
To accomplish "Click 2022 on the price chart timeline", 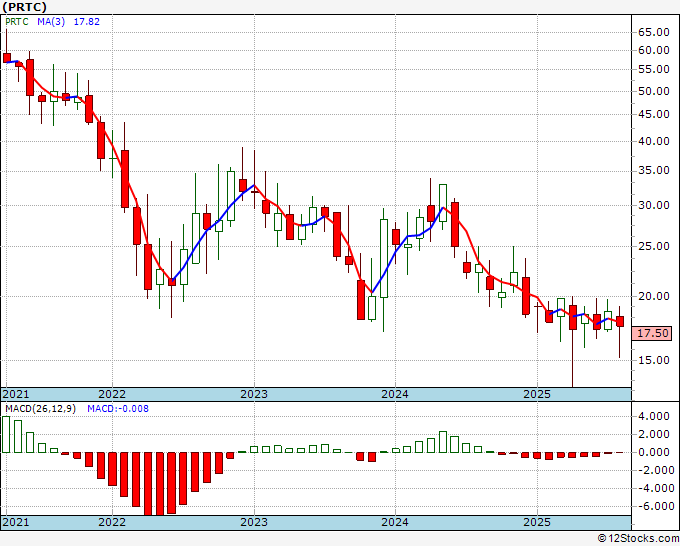I will tap(112, 394).
